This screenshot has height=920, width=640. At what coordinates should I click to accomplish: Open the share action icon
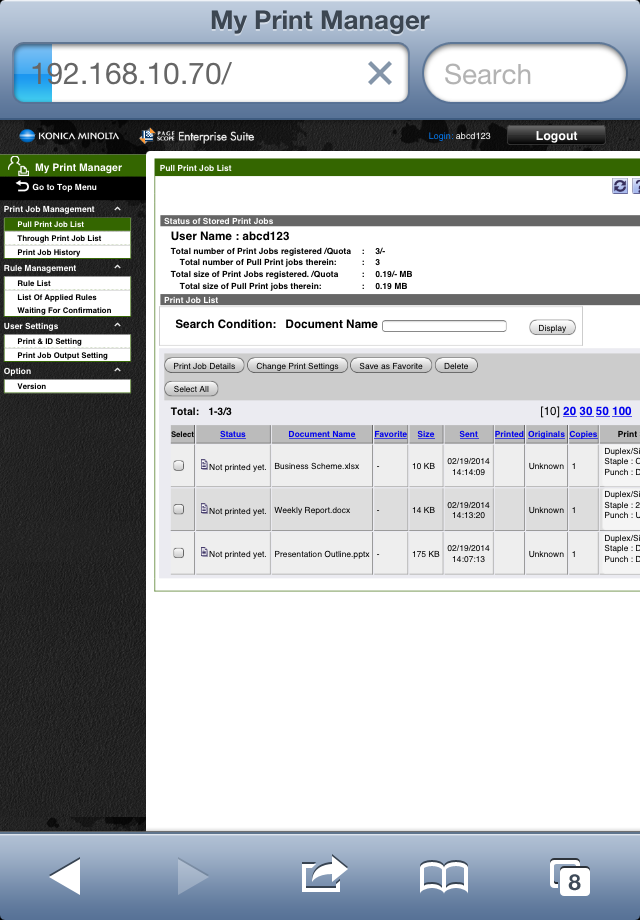pos(324,874)
